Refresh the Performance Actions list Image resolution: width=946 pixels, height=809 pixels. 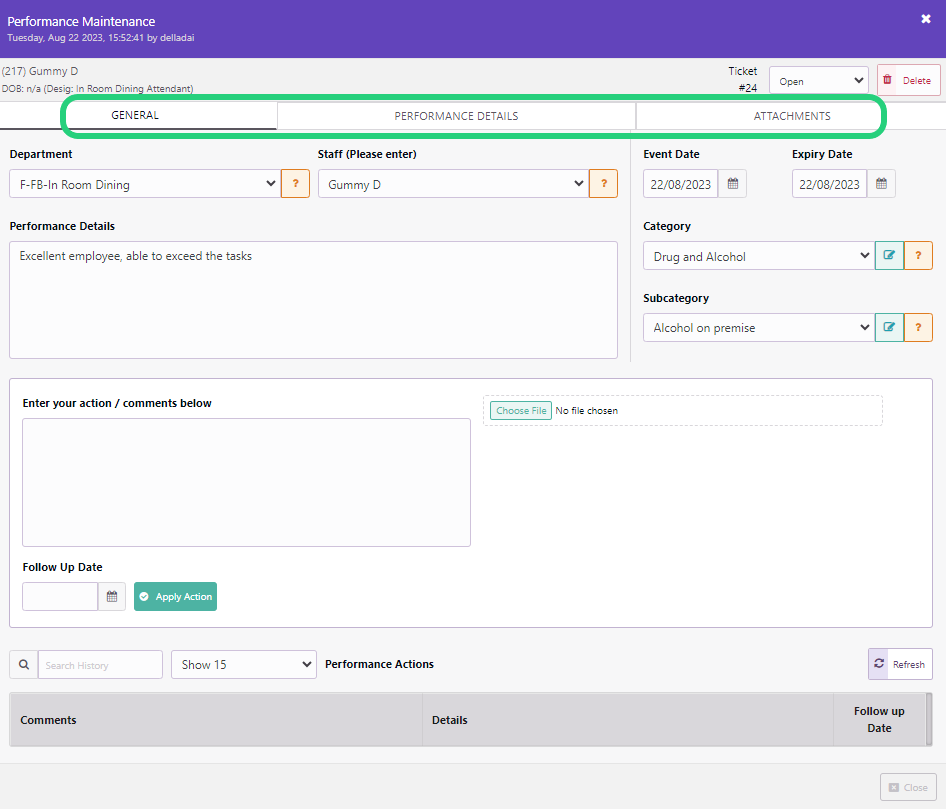pyautogui.click(x=900, y=664)
